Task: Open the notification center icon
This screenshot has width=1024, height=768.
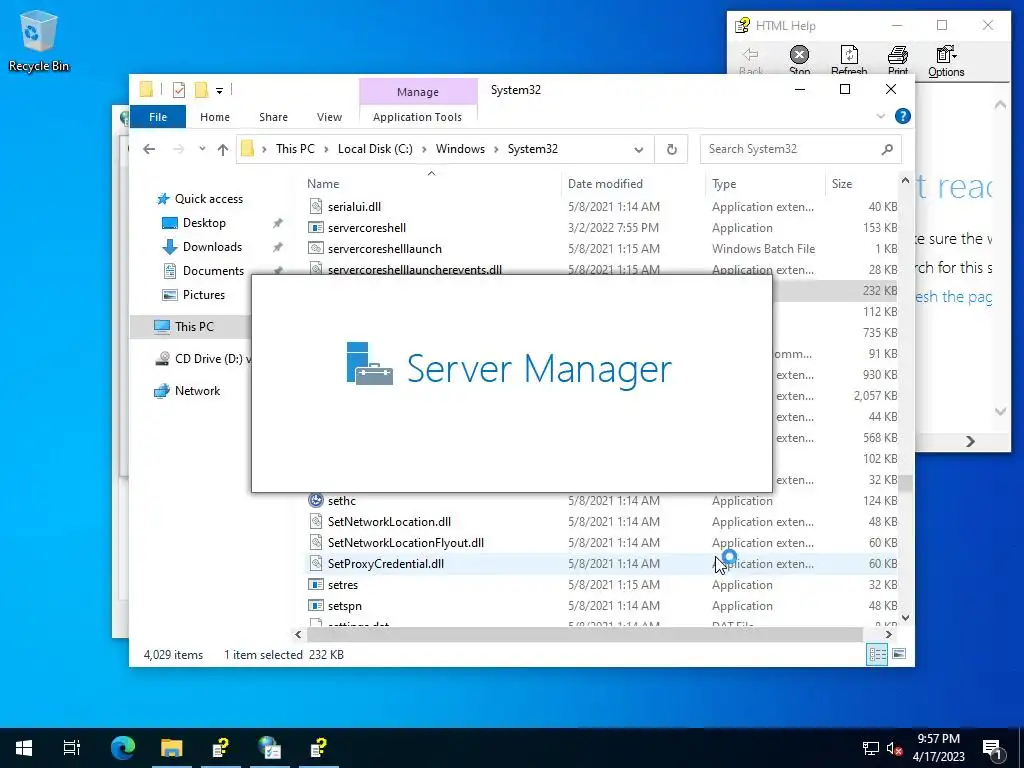Action: [x=992, y=749]
